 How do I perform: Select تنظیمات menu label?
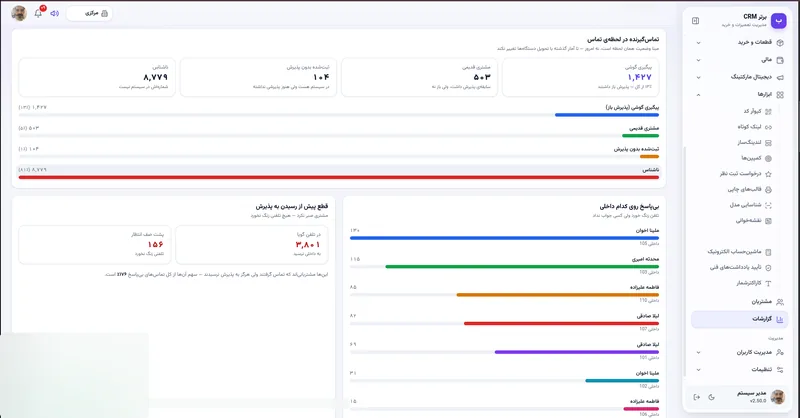[761, 370]
